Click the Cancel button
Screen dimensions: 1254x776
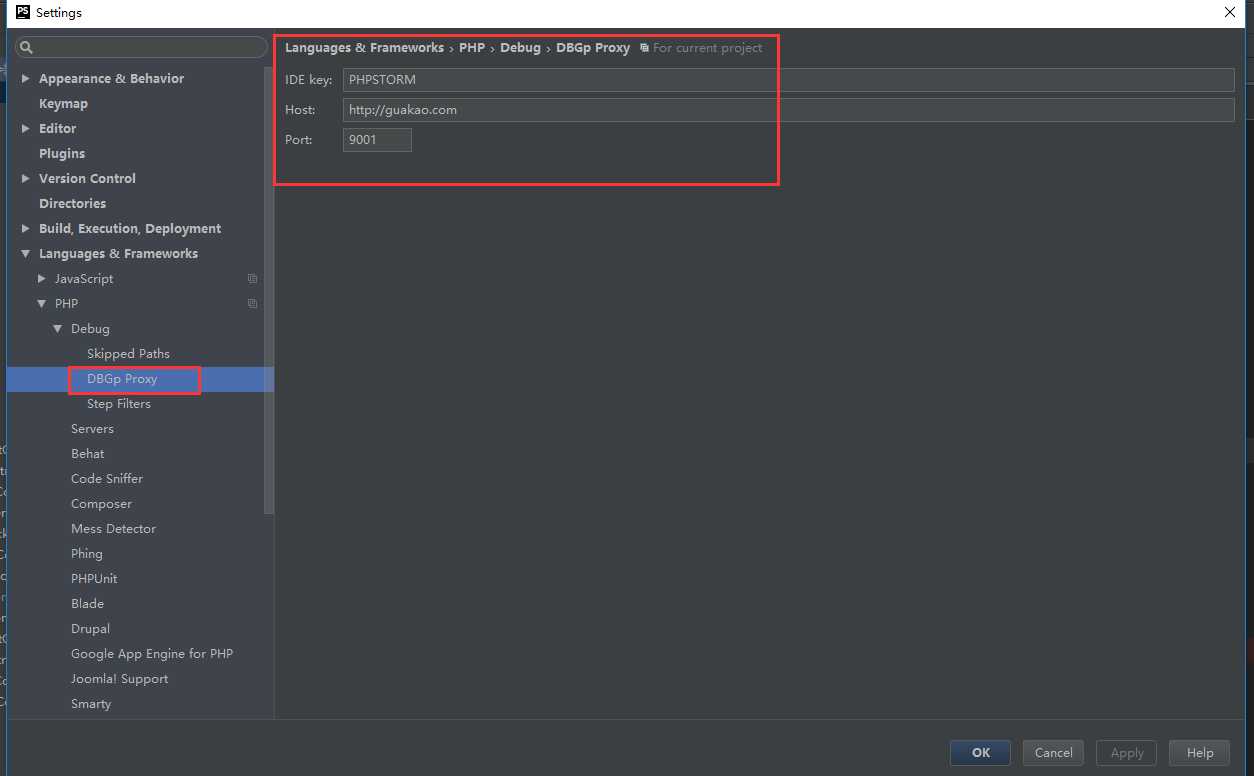pos(1054,753)
